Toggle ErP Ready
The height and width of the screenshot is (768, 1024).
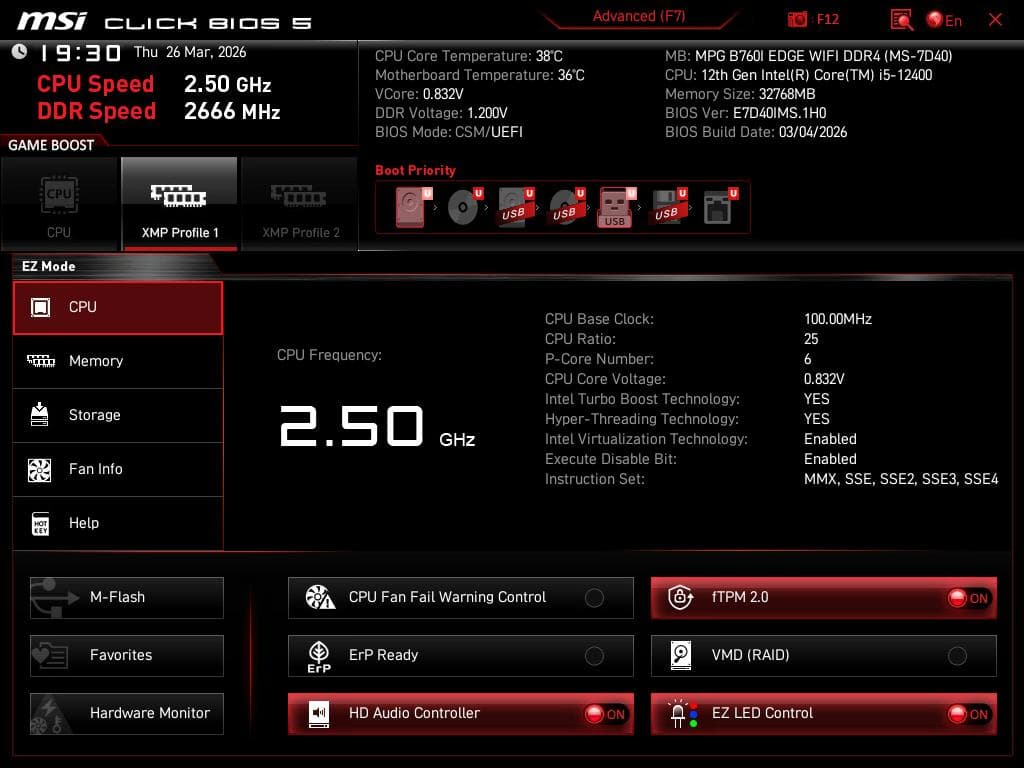tap(460, 656)
